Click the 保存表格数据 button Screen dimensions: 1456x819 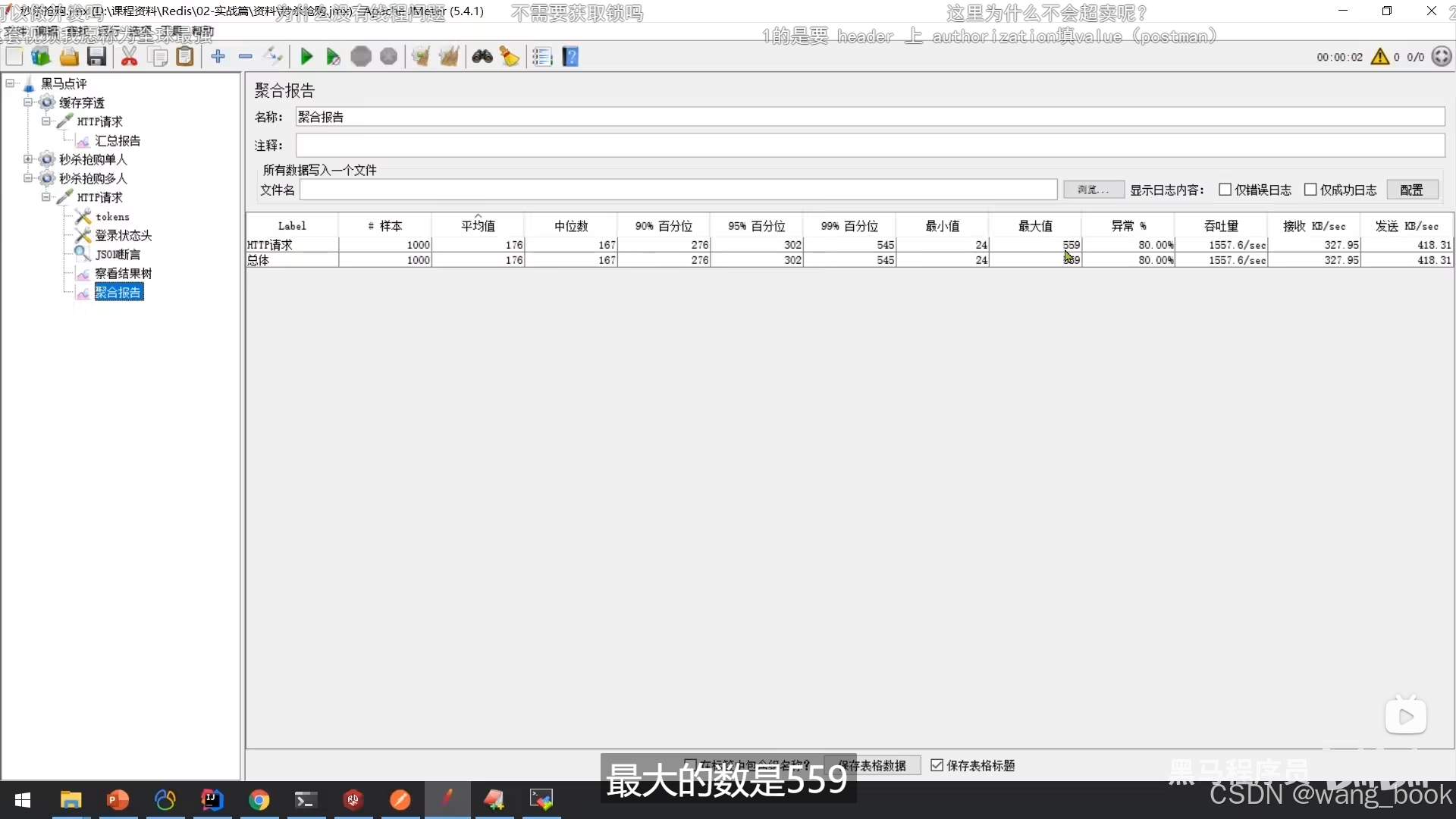872,765
